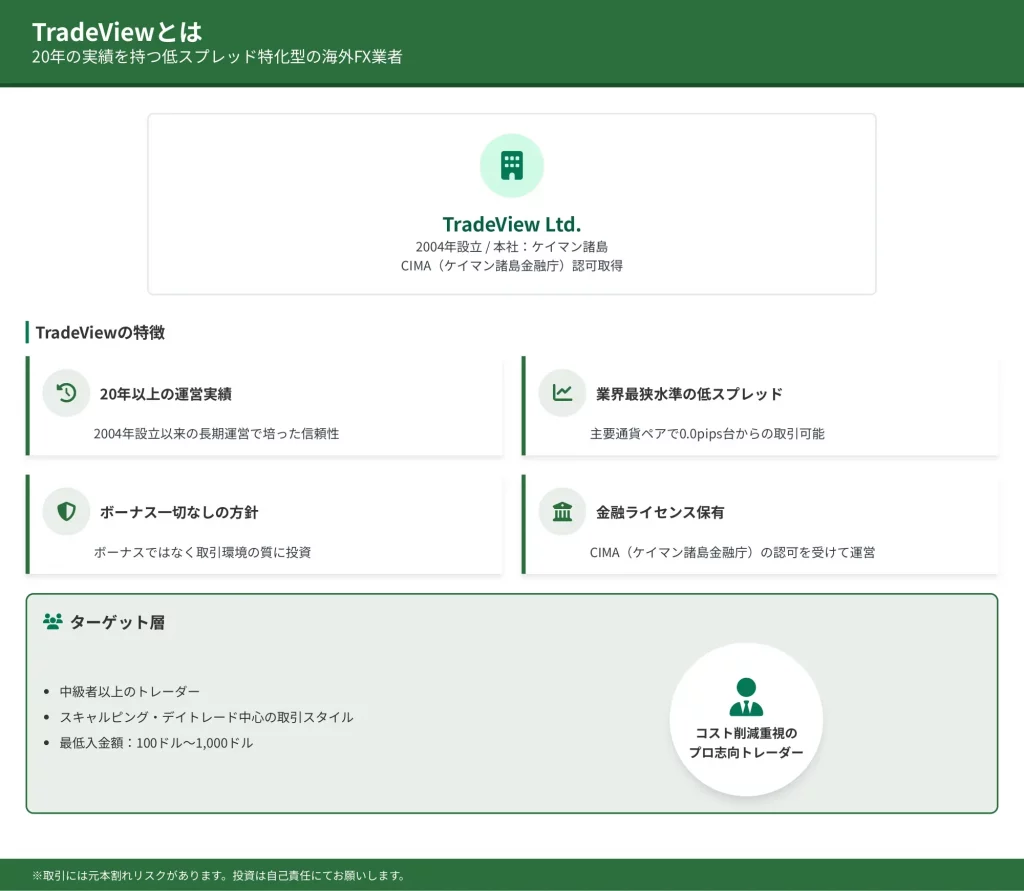The width and height of the screenshot is (1024, 891).
Task: Click the 20年以上の運営実績 card heading
Action: [165, 394]
